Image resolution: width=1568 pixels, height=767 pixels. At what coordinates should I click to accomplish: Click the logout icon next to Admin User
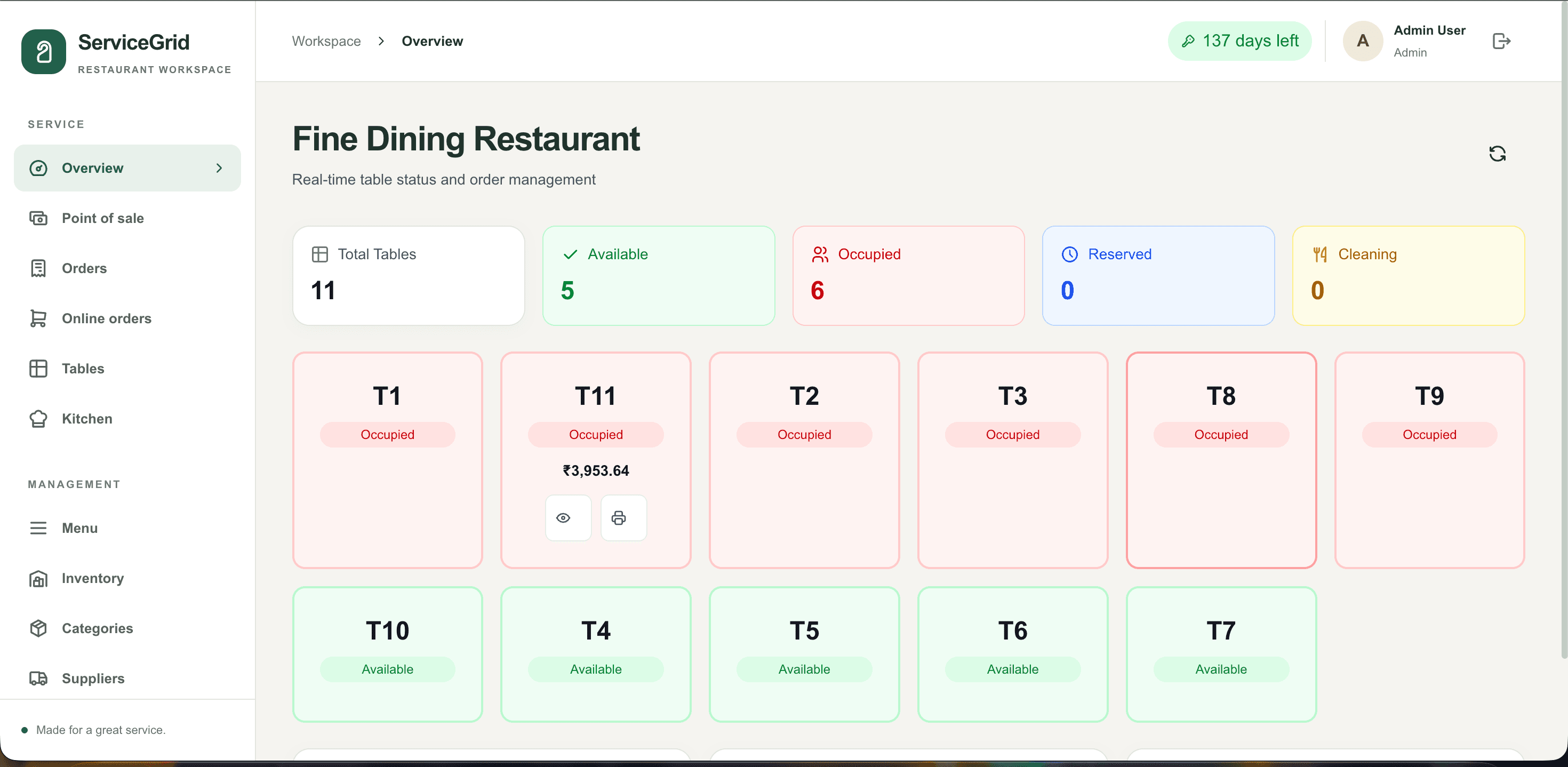[x=1501, y=41]
